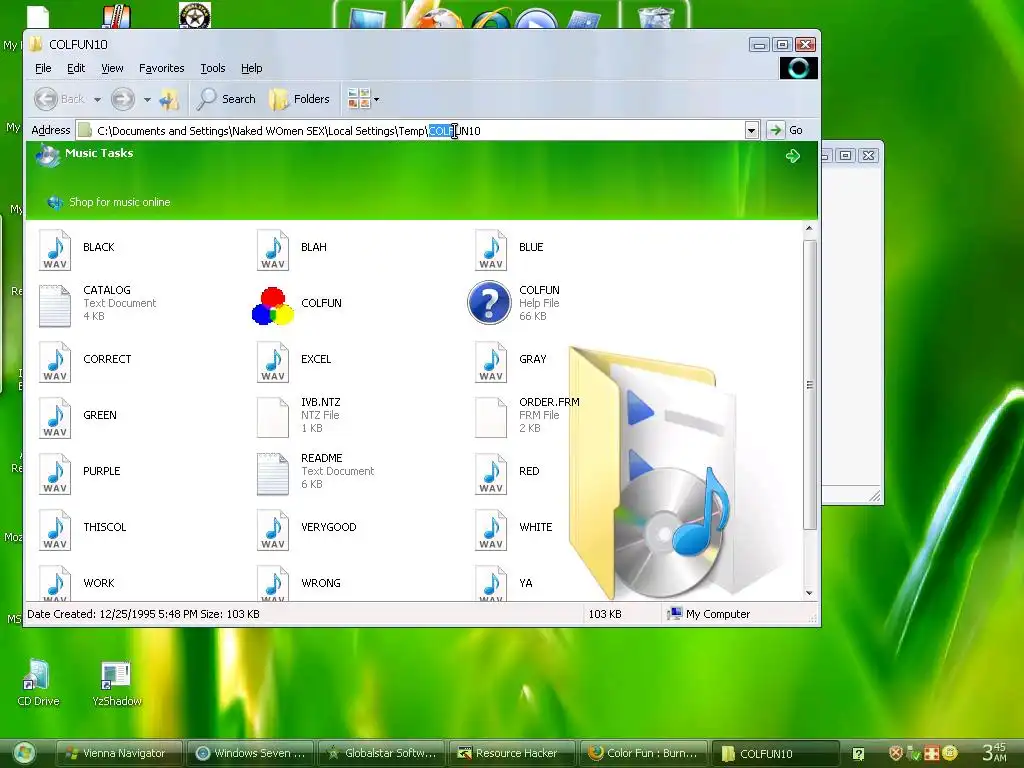
Task: Select the YA wav file icon
Action: (x=491, y=583)
